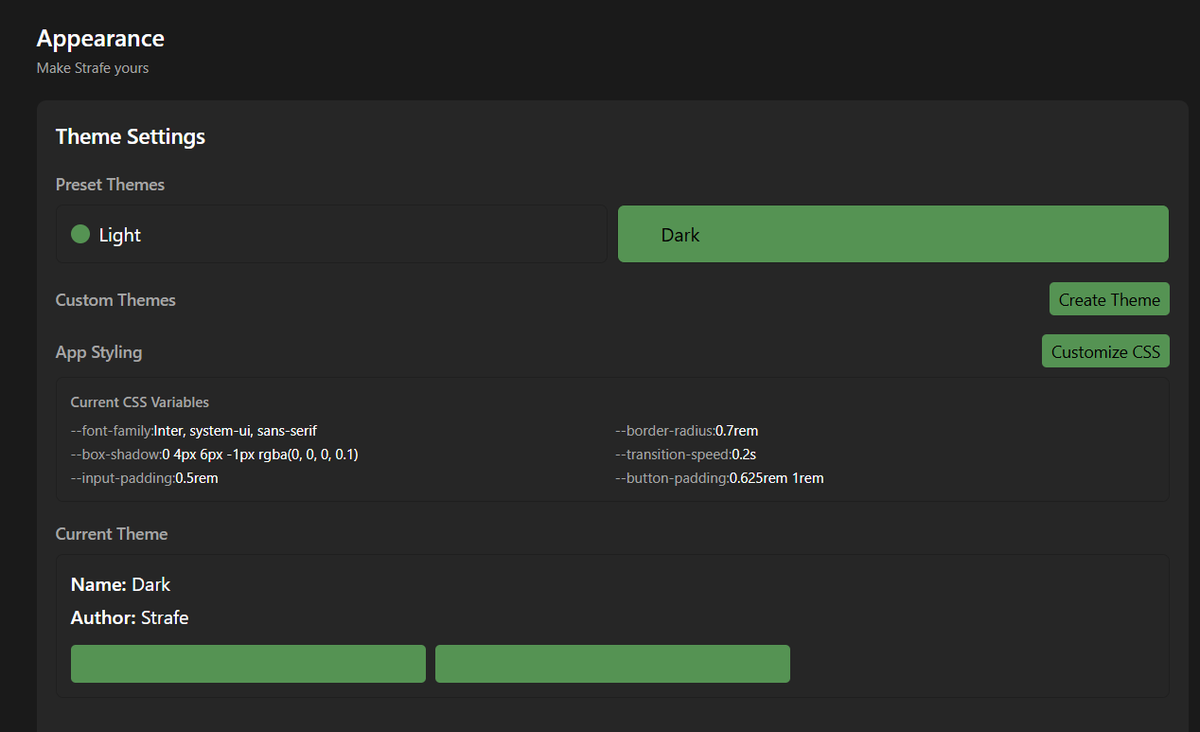Click the --border-radius value 0.7rem
Viewport: 1200px width, 732px height.
click(737, 430)
